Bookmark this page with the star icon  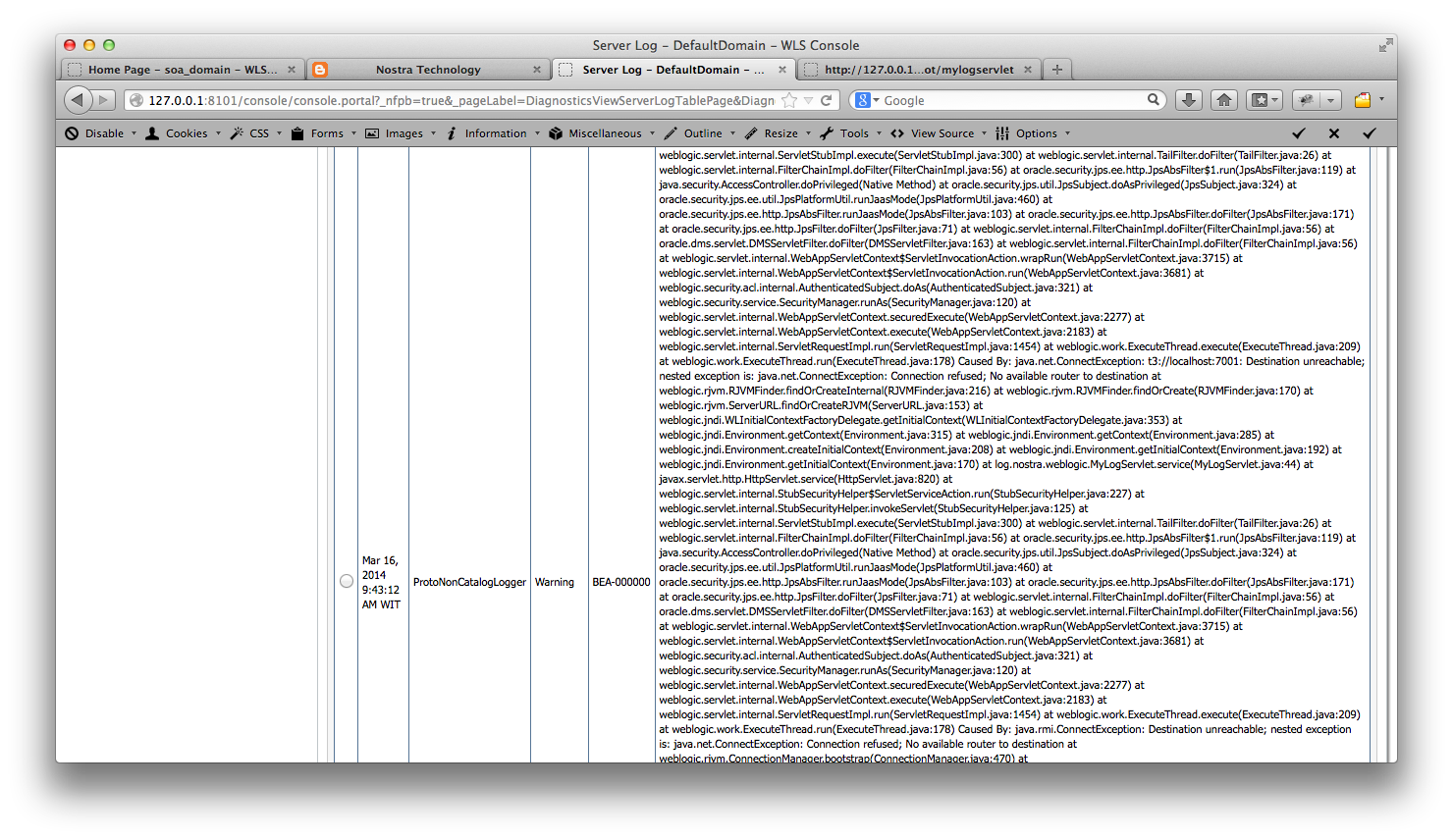789,100
